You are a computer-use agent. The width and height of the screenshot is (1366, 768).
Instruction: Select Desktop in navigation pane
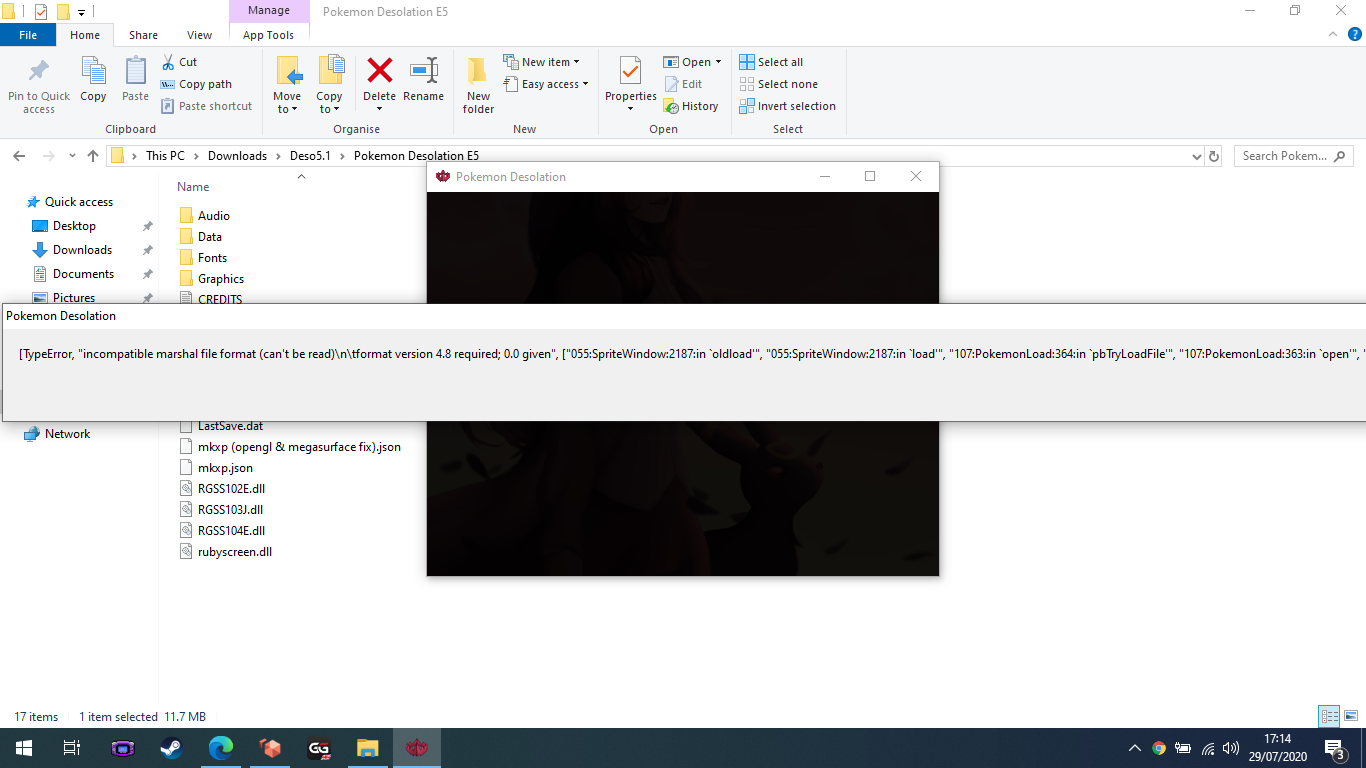(x=74, y=226)
